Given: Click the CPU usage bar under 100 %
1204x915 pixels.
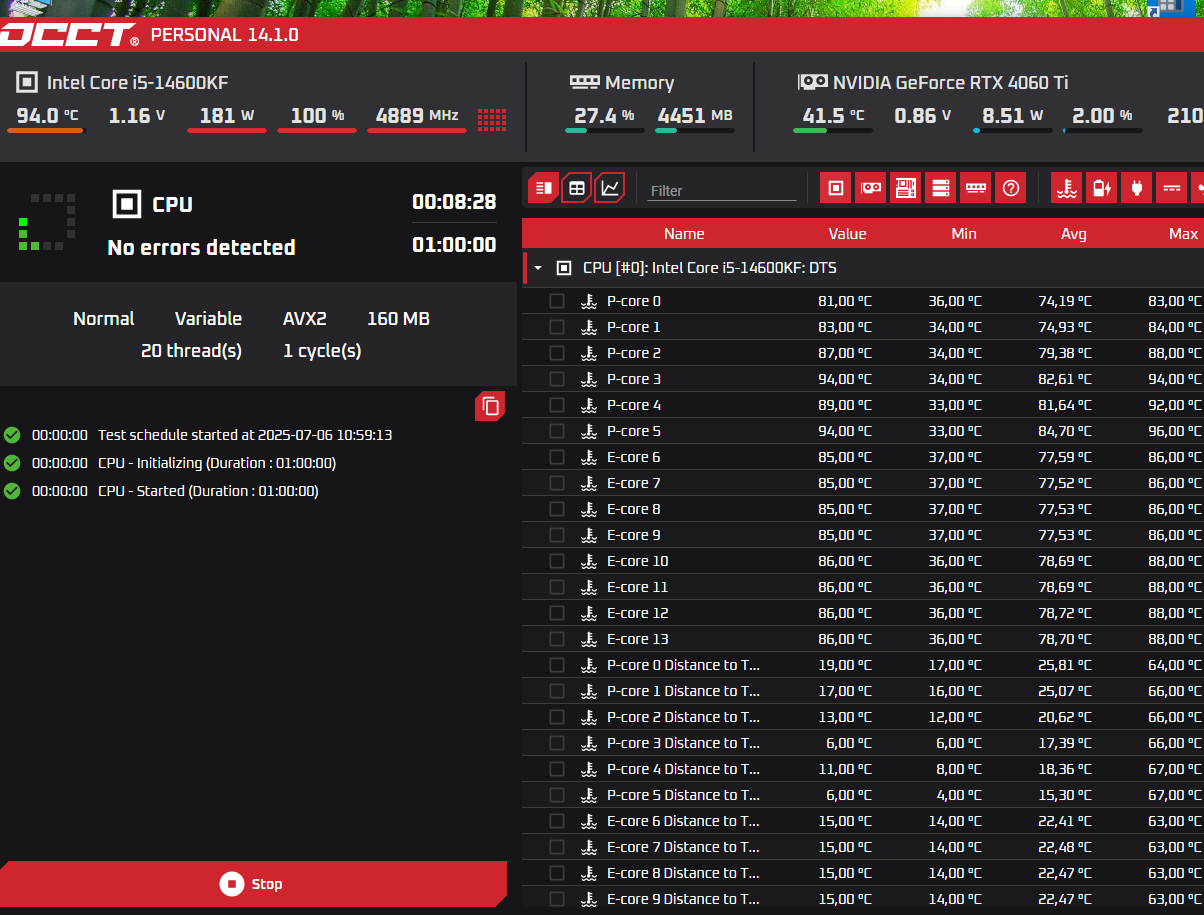Looking at the screenshot, I should [317, 130].
